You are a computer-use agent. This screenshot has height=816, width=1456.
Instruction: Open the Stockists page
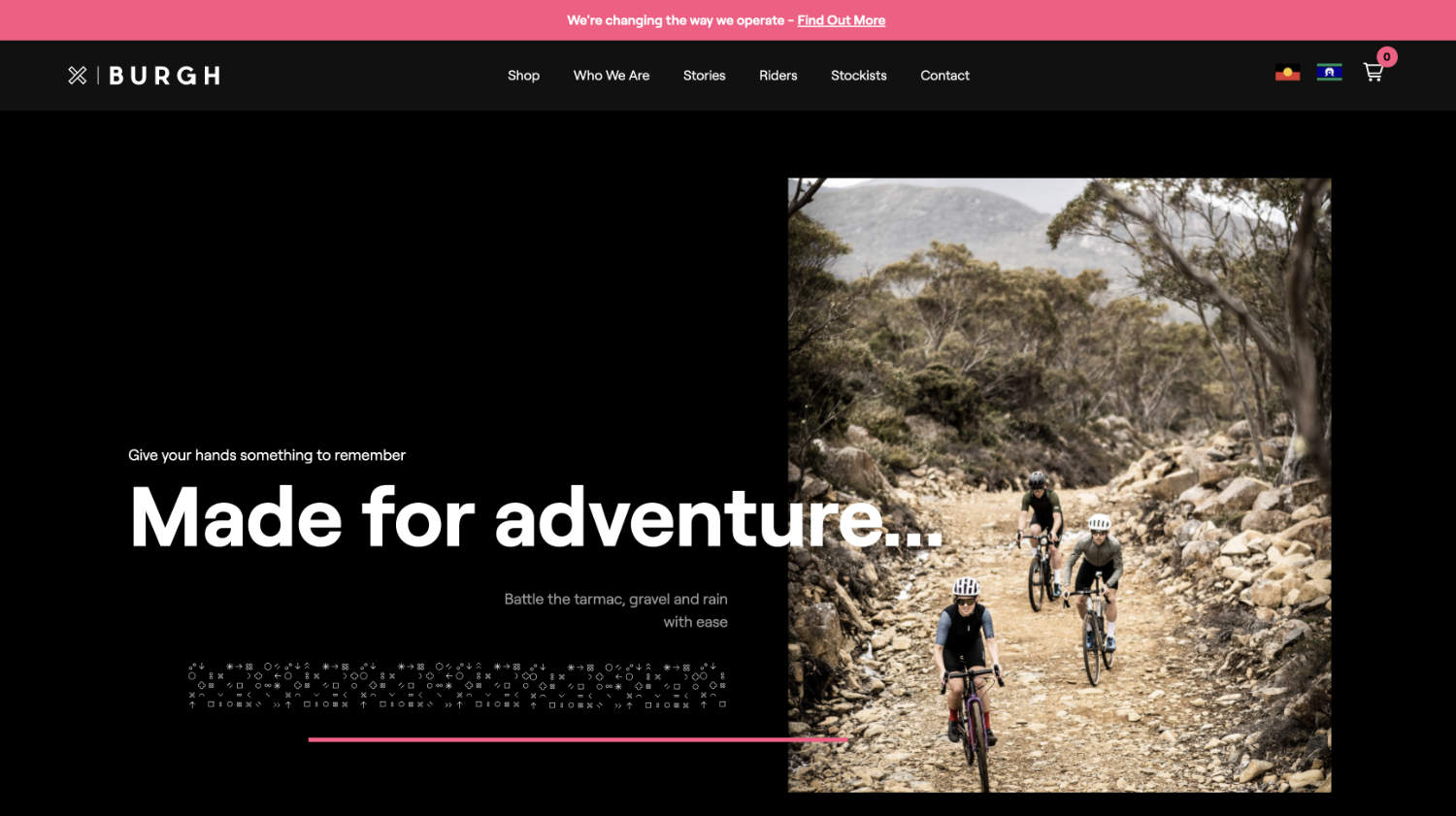pyautogui.click(x=858, y=76)
